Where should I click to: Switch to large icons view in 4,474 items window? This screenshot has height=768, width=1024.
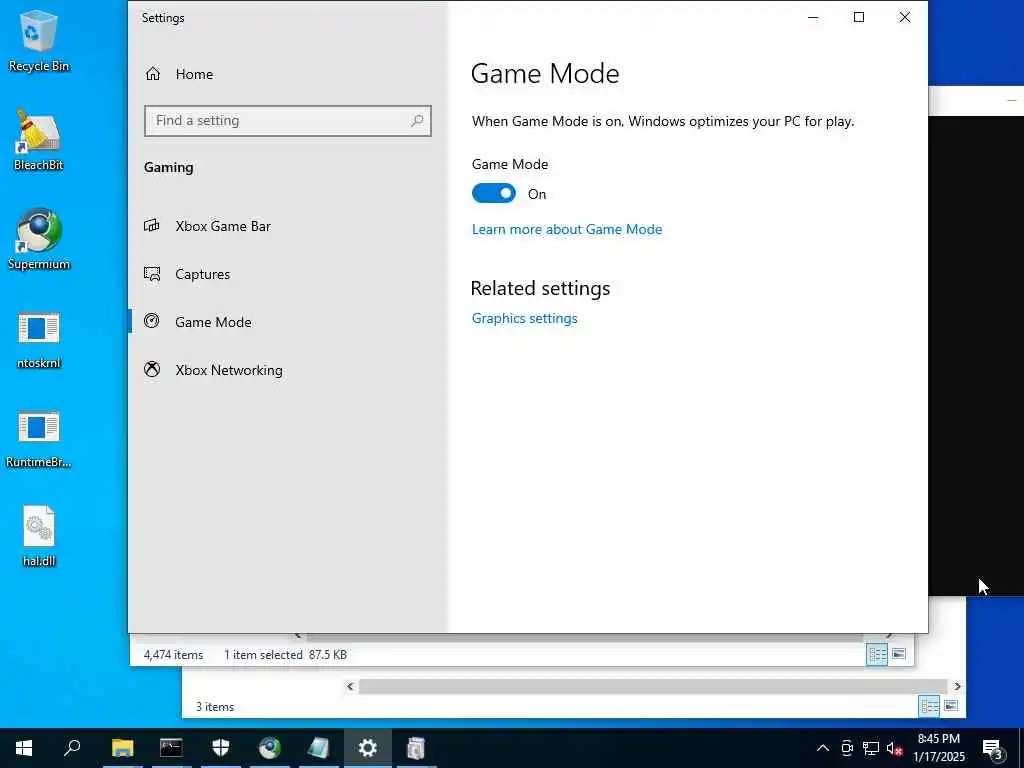point(899,654)
